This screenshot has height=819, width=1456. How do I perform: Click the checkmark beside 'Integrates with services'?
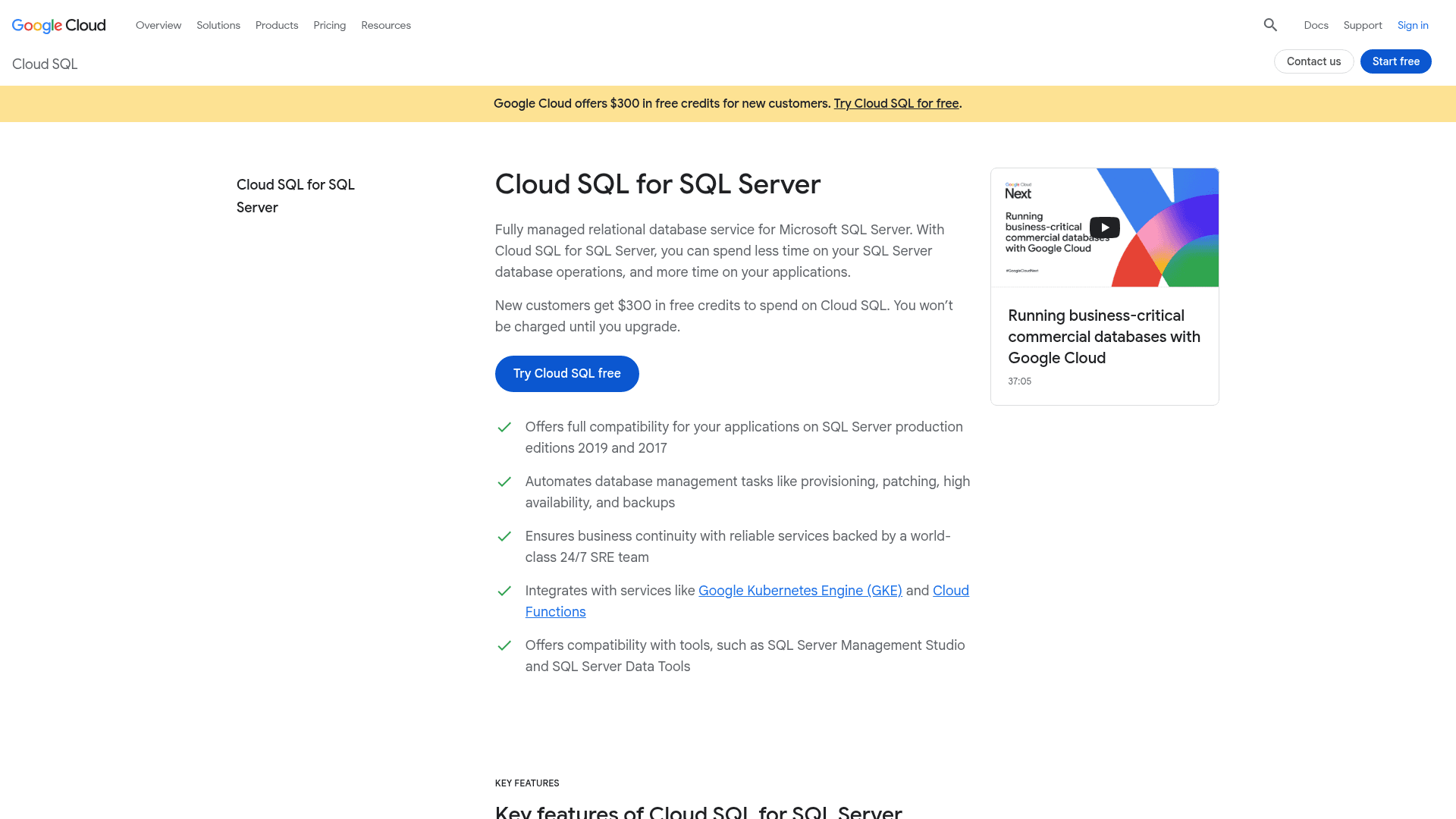click(504, 591)
